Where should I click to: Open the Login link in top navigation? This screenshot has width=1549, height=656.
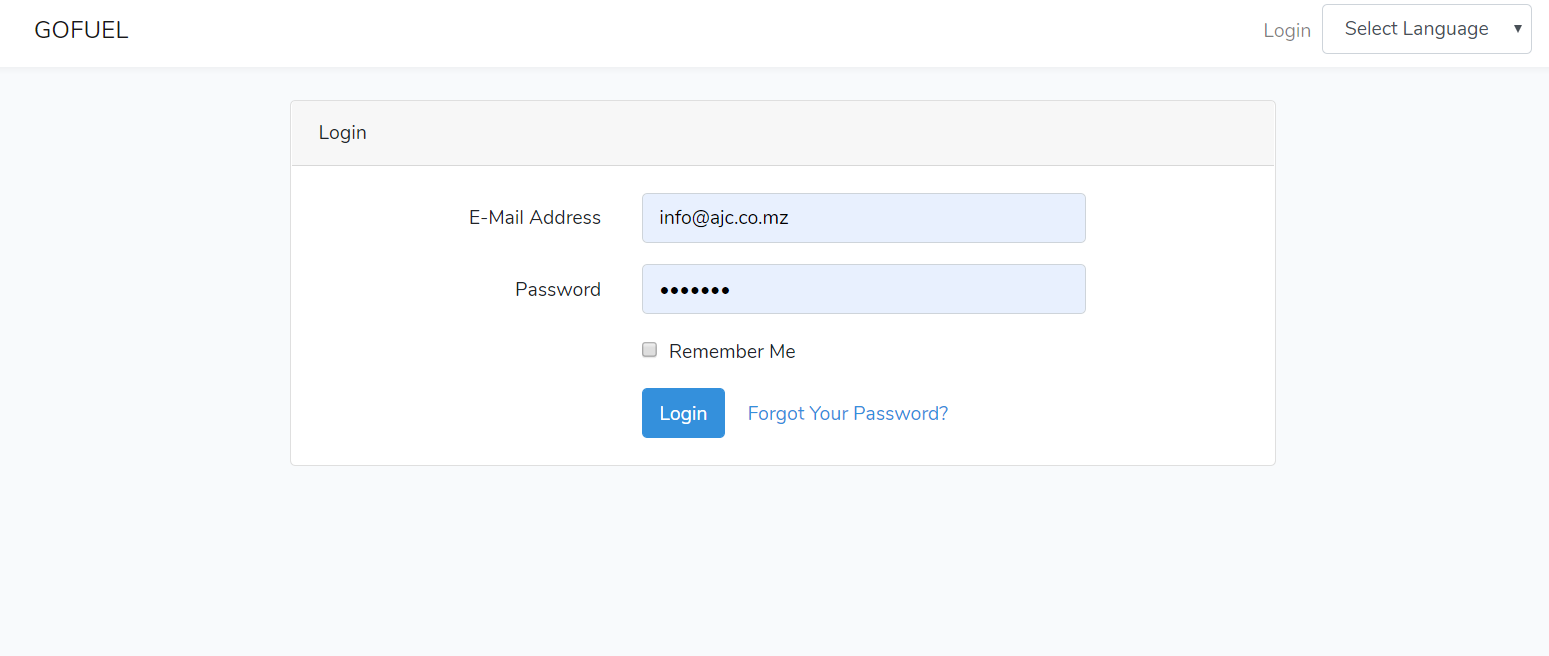coord(1286,30)
